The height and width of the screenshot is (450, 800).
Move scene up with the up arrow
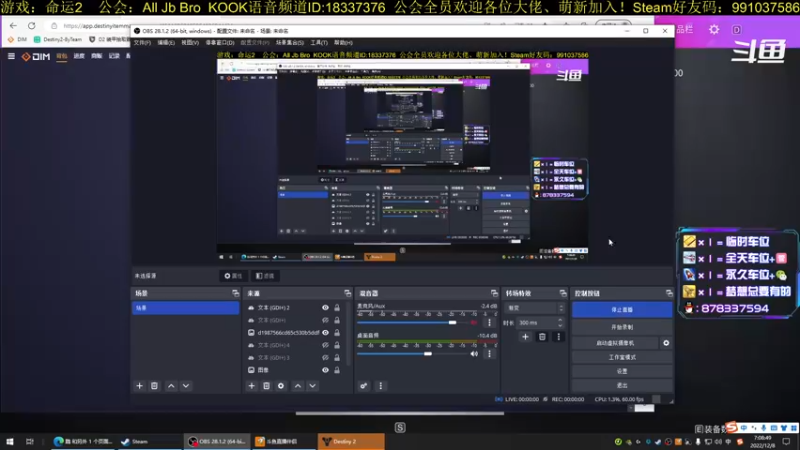tap(171, 386)
